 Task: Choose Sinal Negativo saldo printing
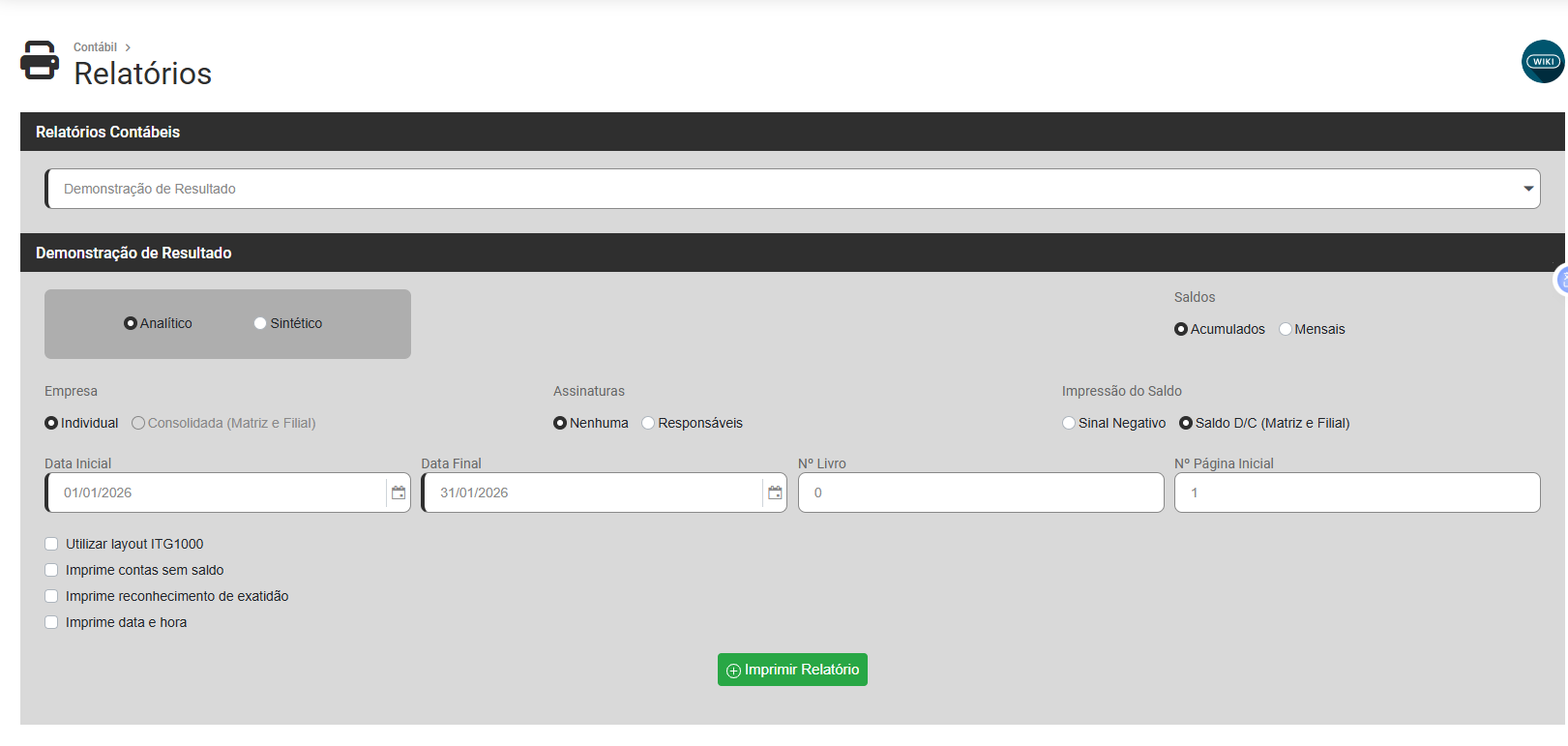coord(1069,423)
